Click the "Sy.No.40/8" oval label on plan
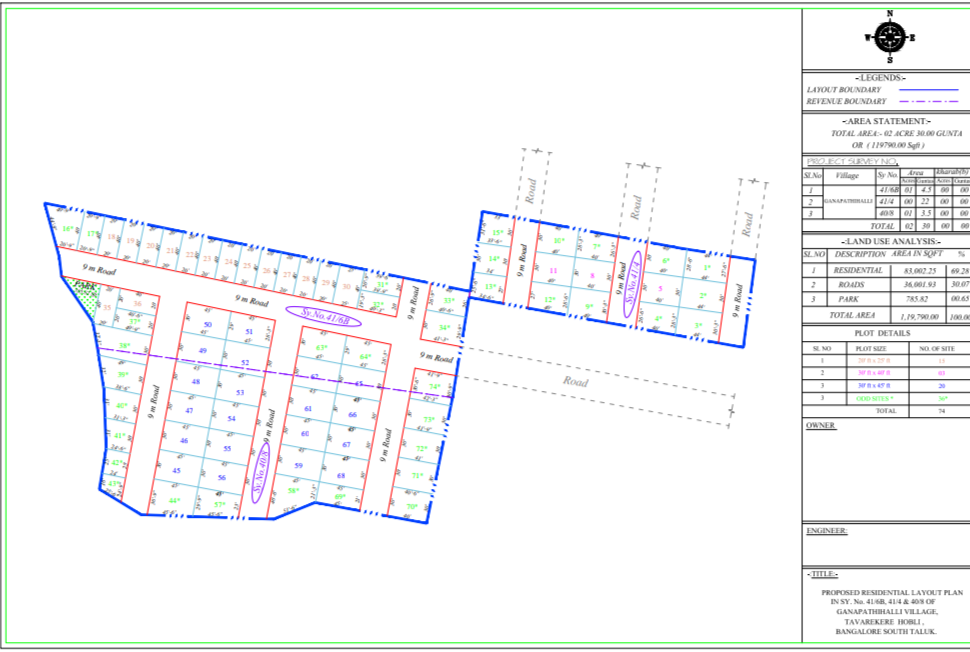The height and width of the screenshot is (652, 970). [260, 474]
